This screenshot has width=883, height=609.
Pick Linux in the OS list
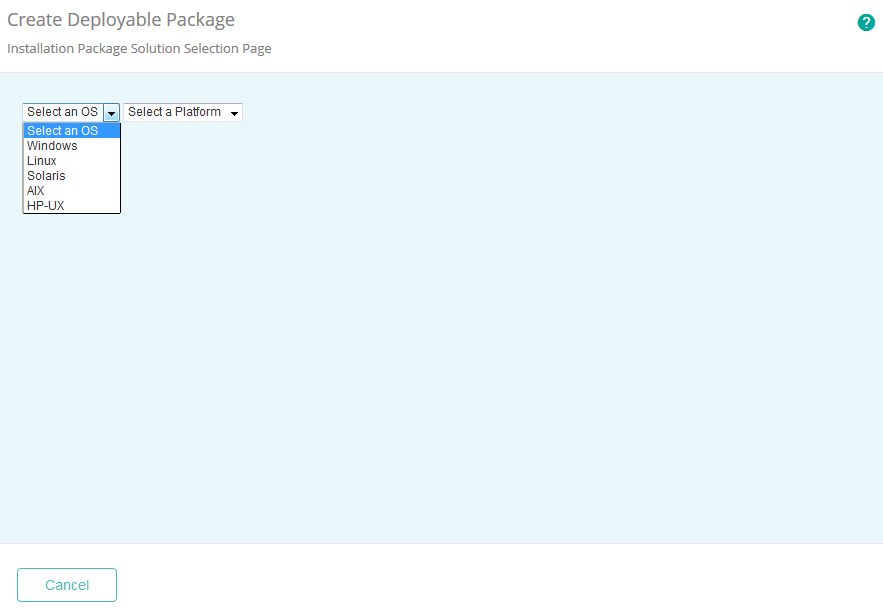pos(42,161)
